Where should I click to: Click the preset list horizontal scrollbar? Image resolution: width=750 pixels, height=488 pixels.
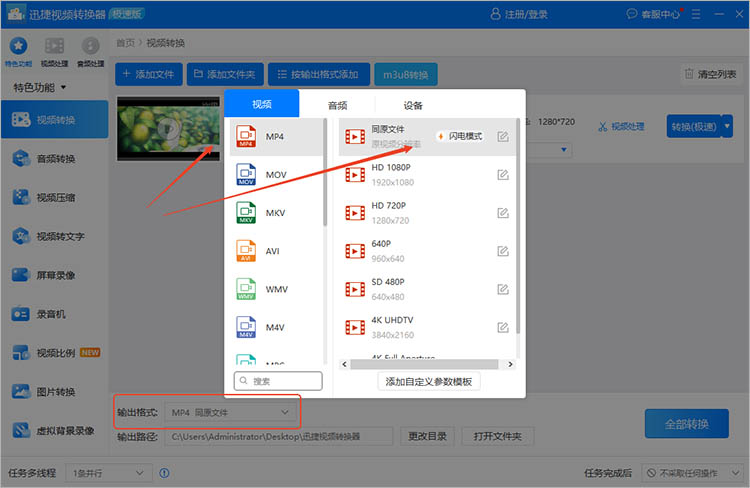424,364
